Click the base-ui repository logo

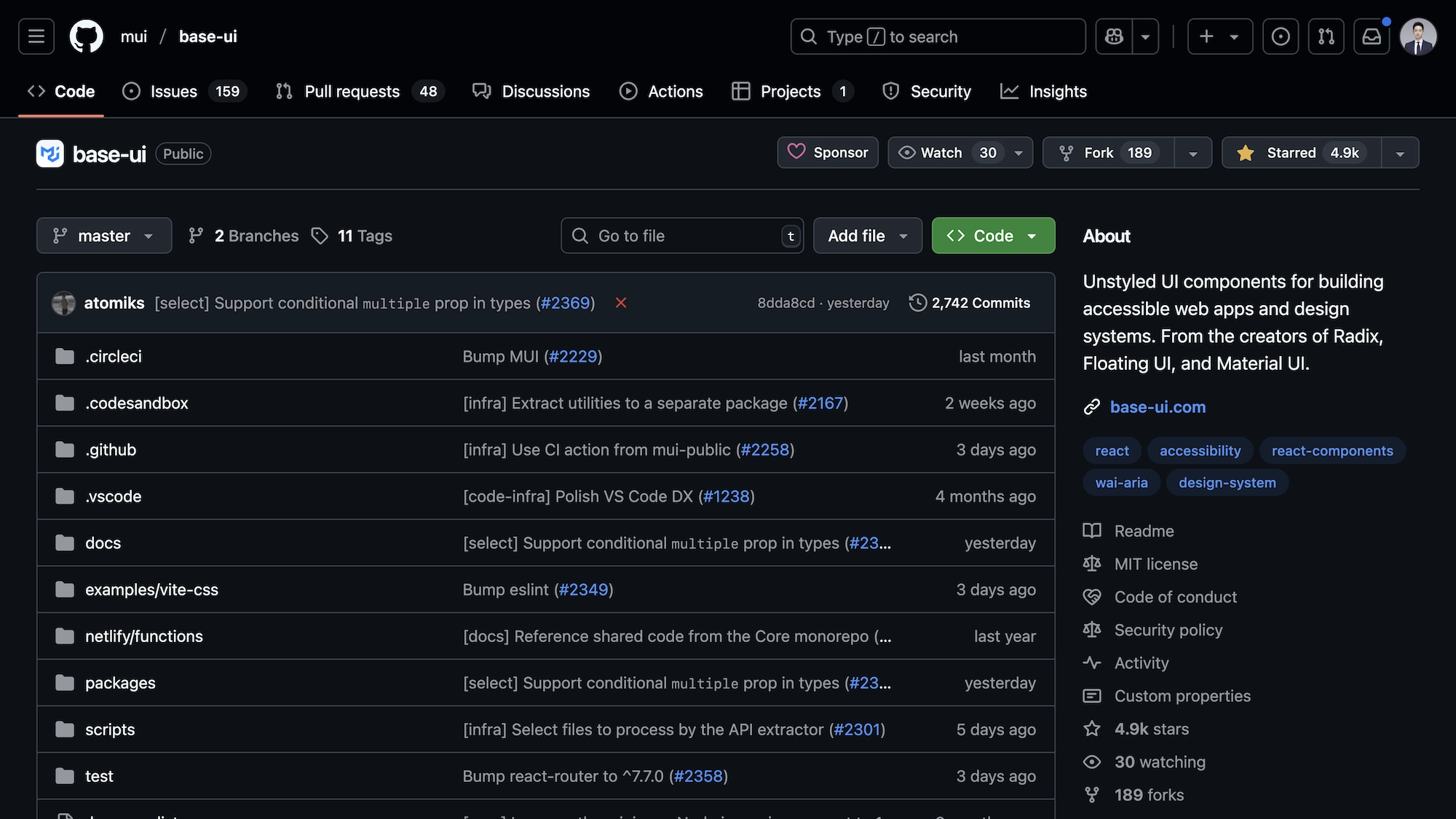pos(50,154)
